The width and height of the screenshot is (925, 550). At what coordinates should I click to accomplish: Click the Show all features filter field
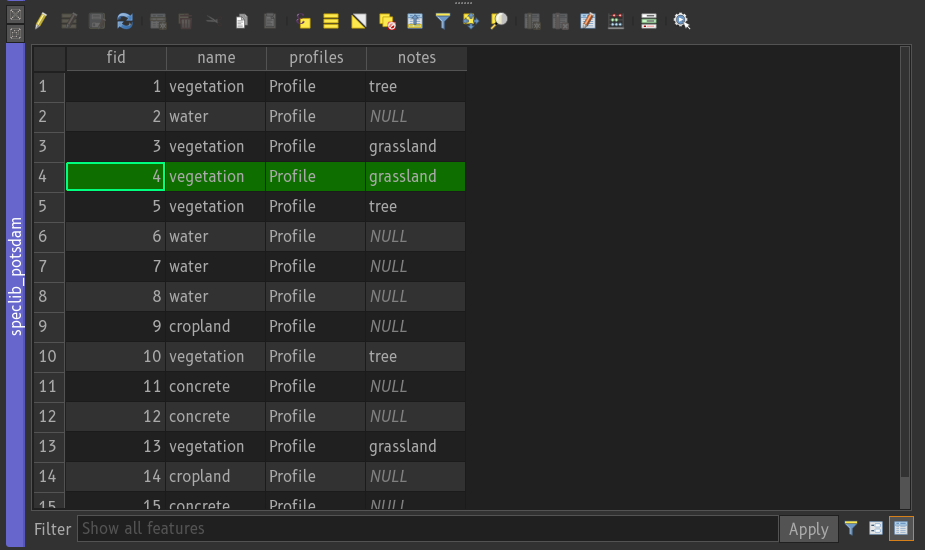coord(428,529)
